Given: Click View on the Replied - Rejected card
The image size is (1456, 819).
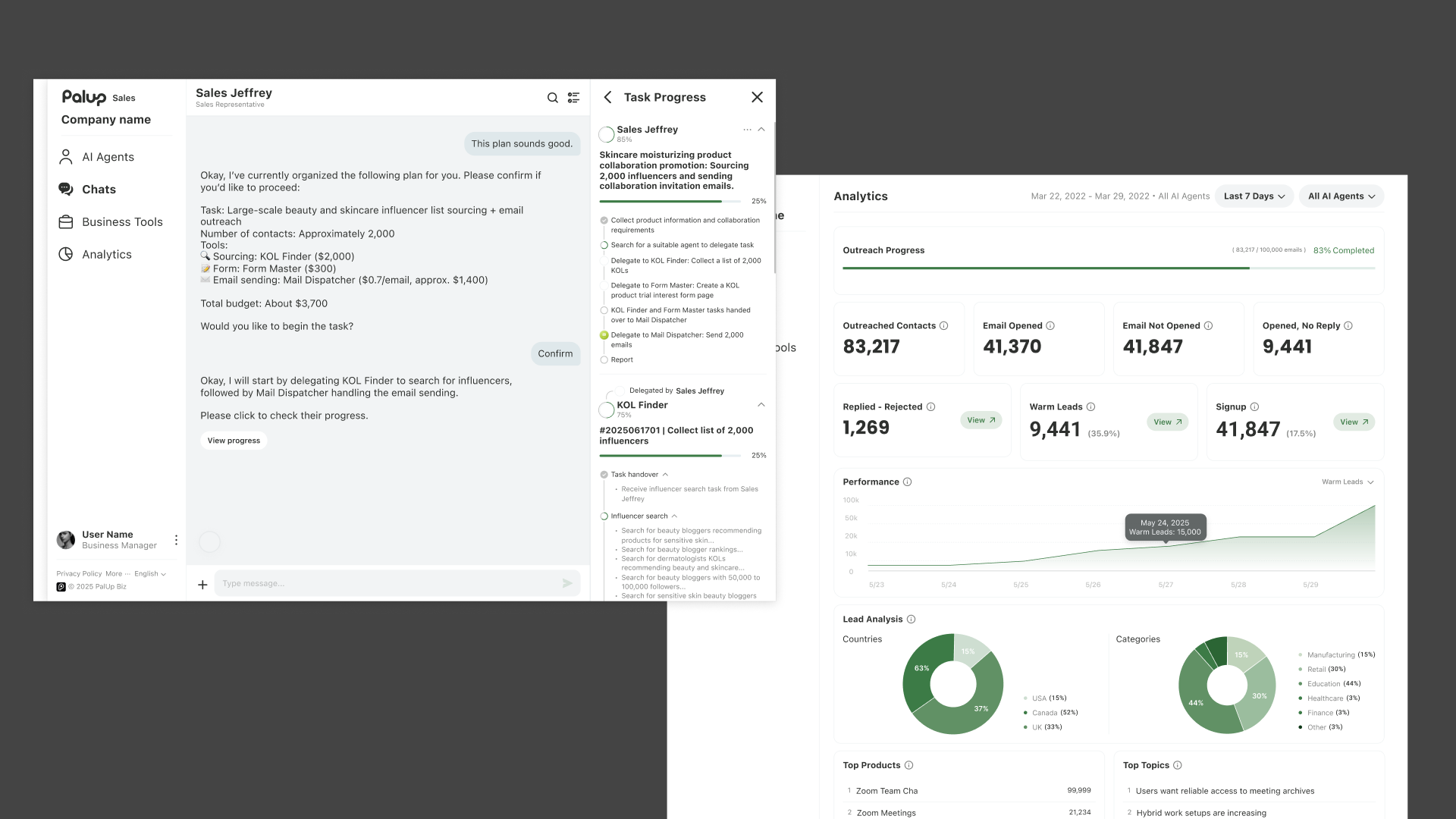Looking at the screenshot, I should 981,420.
